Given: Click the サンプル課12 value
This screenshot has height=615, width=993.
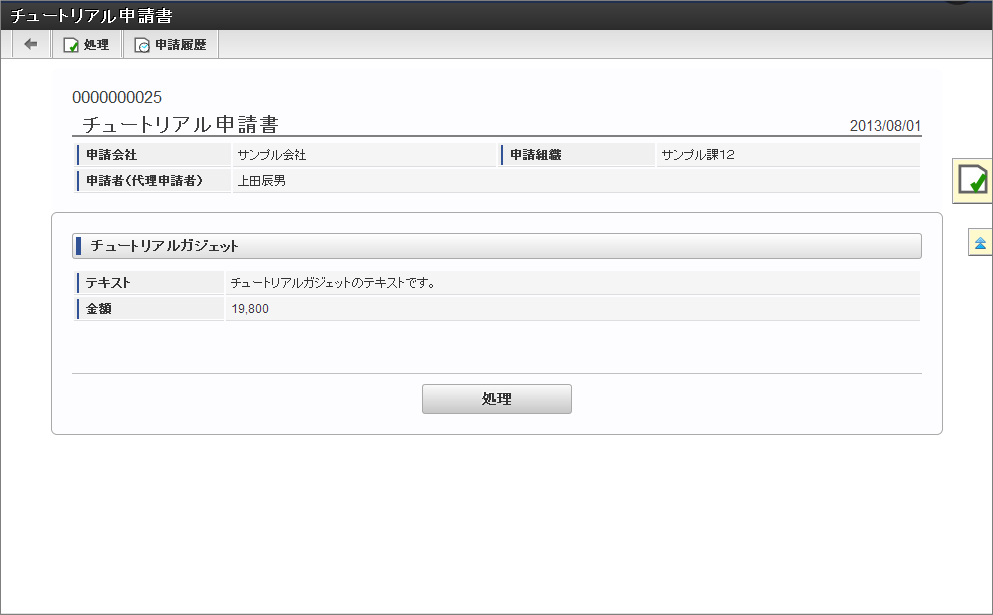Looking at the screenshot, I should pos(697,155).
